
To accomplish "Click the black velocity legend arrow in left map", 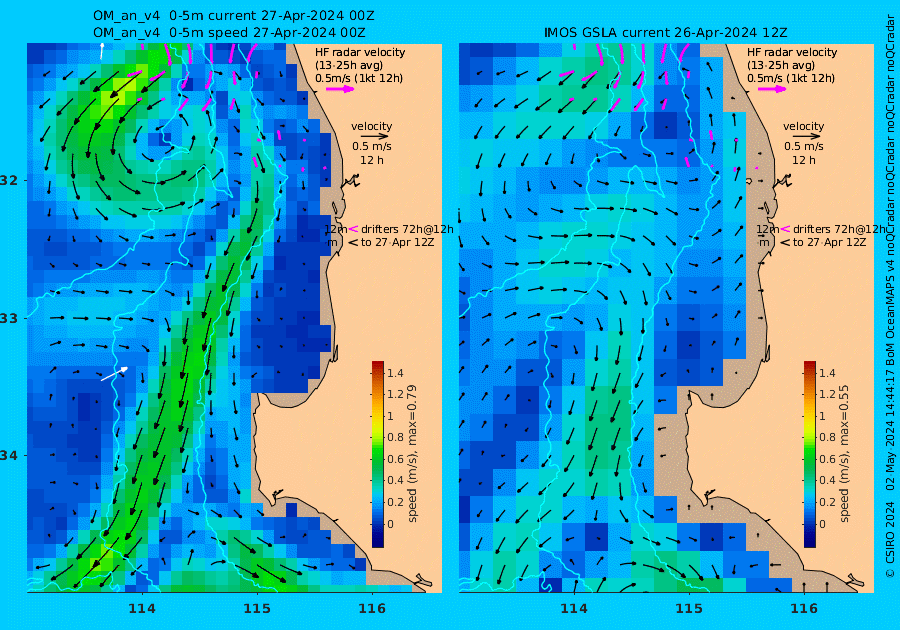I will point(375,137).
